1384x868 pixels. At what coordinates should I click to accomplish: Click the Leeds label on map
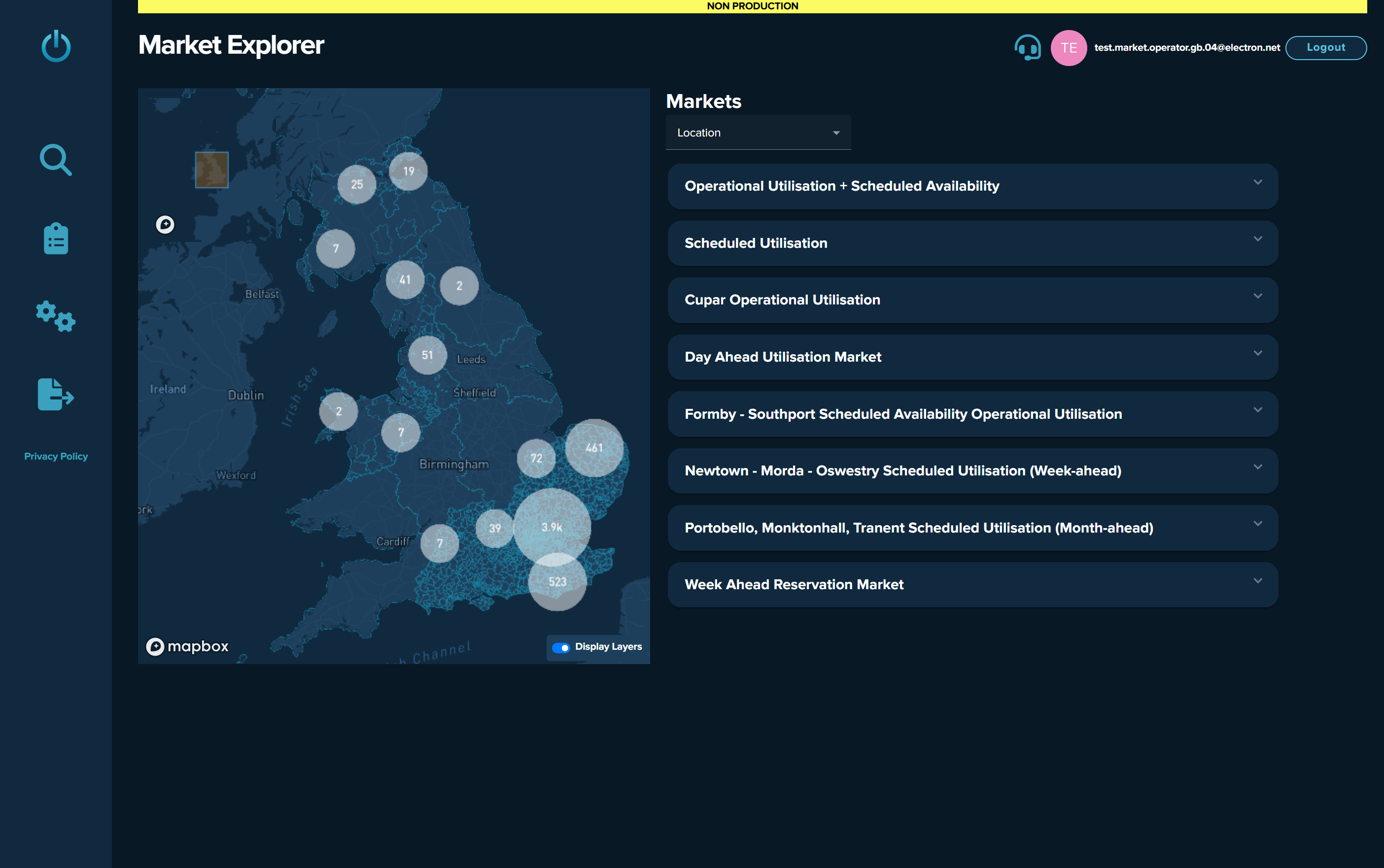pos(471,360)
